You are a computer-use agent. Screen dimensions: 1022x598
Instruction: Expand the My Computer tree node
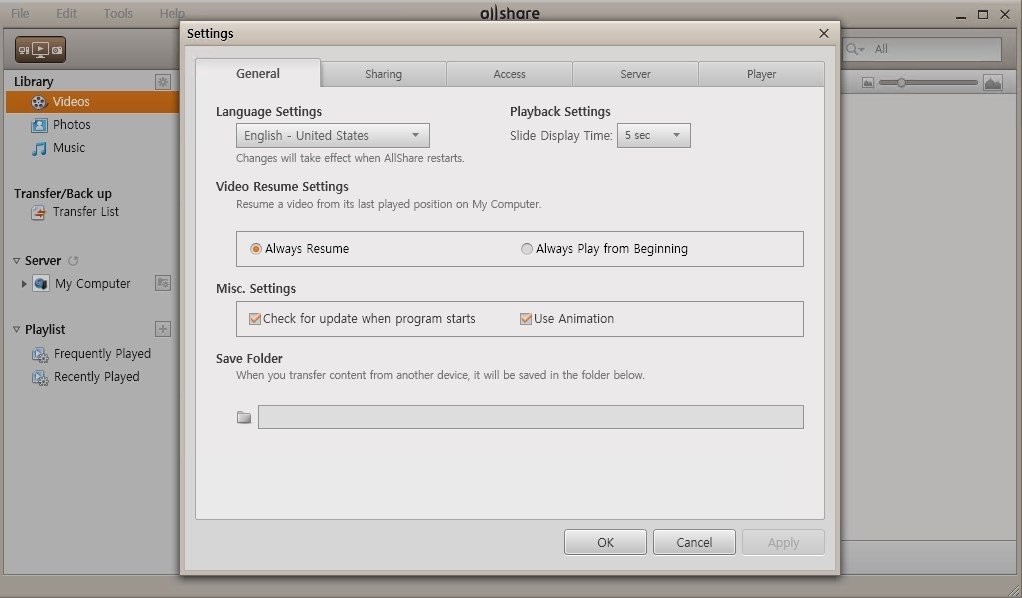pos(24,284)
